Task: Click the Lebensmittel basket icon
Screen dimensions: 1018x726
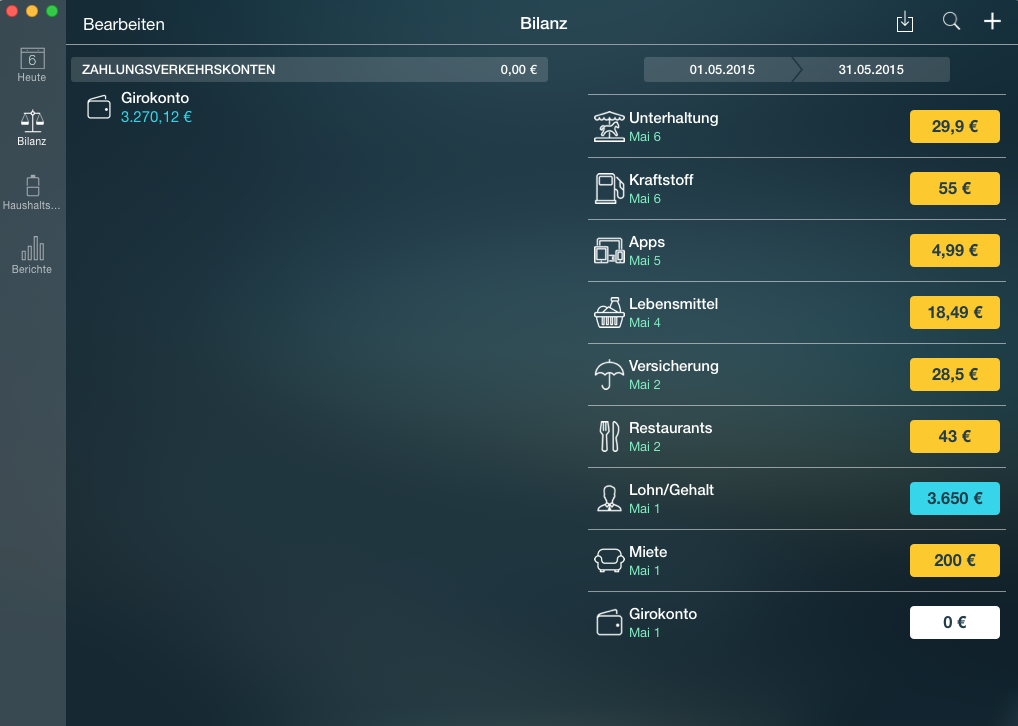Action: tap(609, 313)
